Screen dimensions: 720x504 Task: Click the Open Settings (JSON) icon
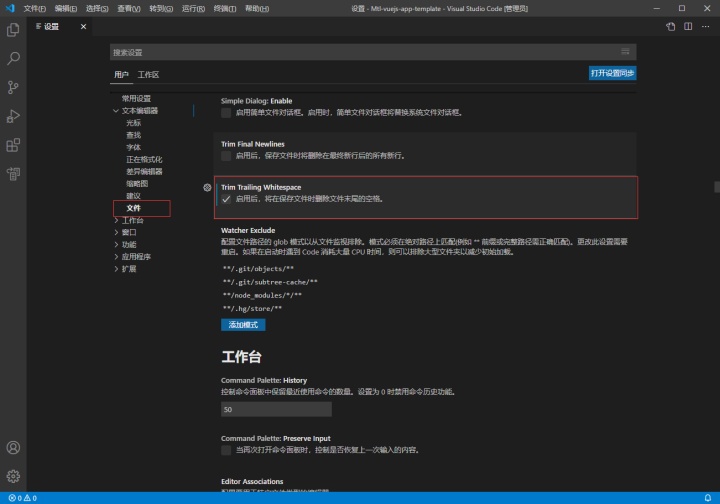tap(670, 27)
